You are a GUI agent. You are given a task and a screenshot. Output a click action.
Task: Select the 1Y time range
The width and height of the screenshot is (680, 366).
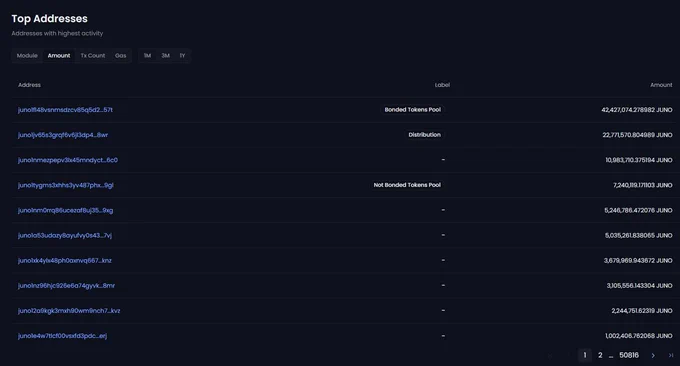183,56
